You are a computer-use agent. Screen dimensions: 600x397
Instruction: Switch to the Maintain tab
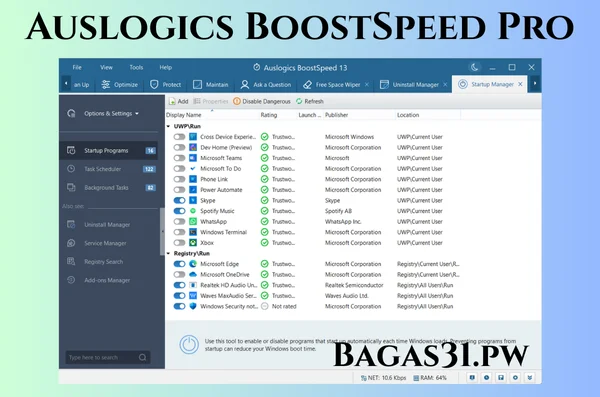click(x=211, y=85)
